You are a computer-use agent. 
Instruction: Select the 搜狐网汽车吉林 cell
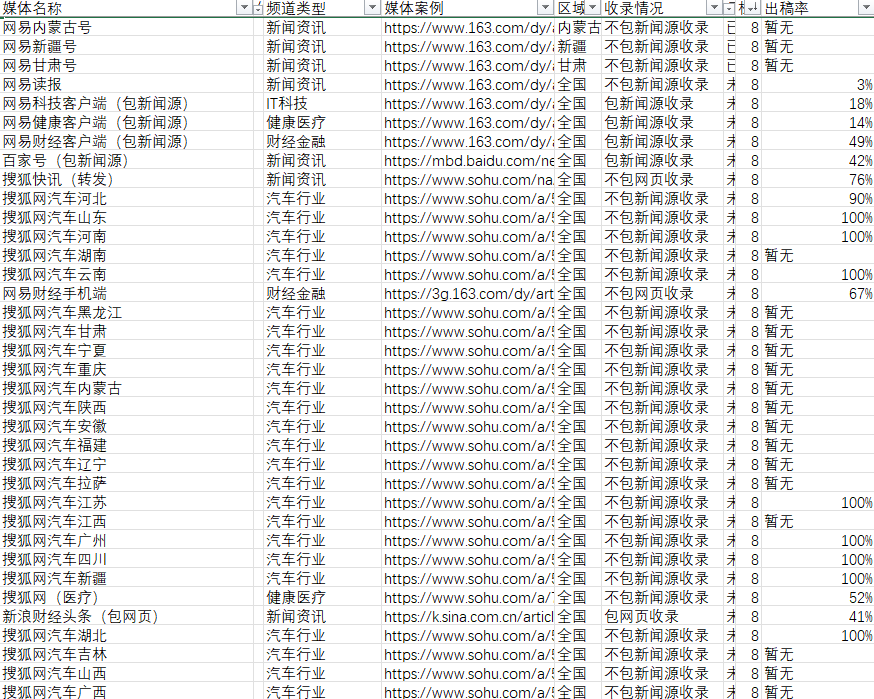point(127,654)
